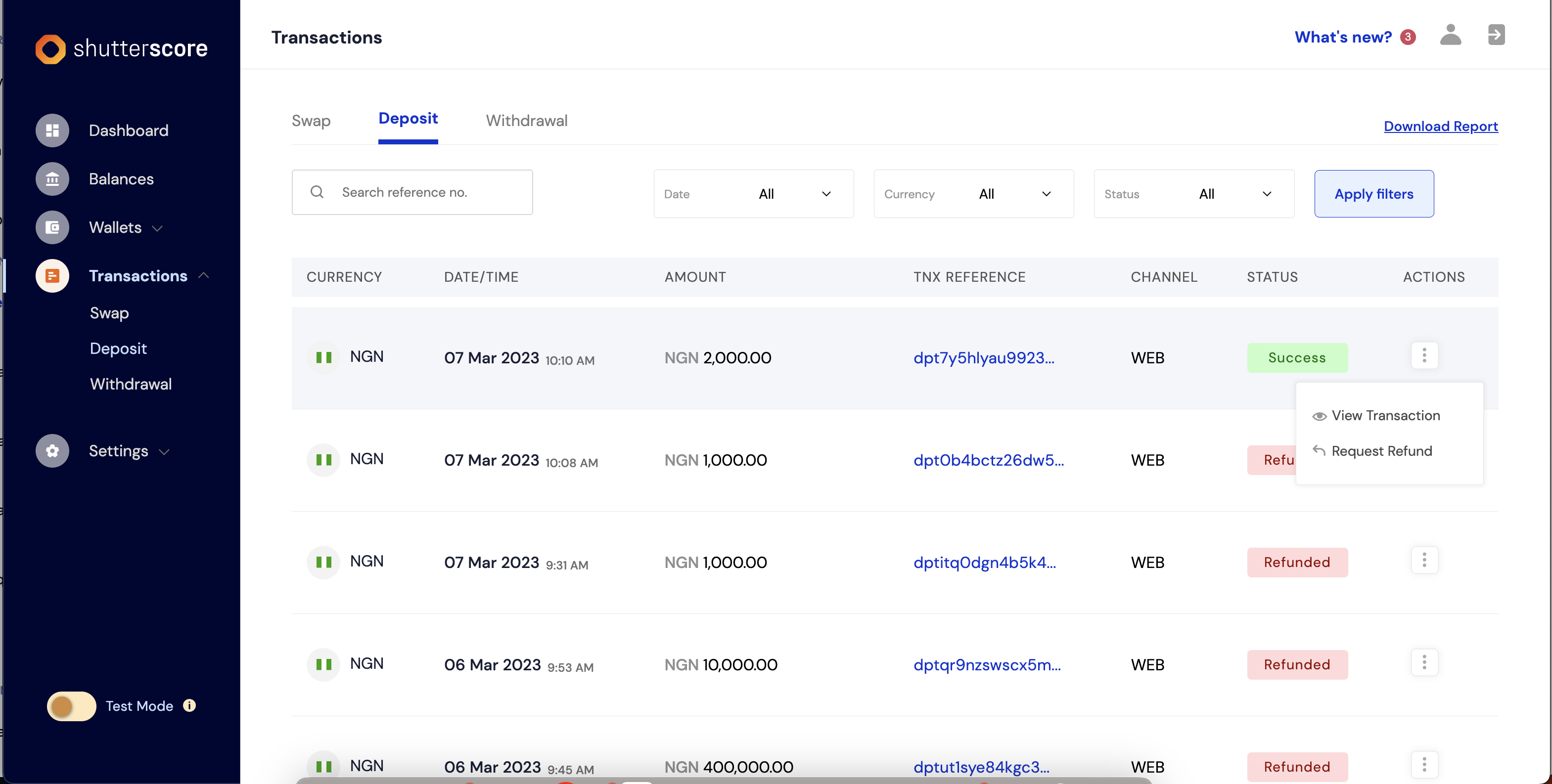Open actions menu for NGN 2,000.00 row

[1424, 356]
